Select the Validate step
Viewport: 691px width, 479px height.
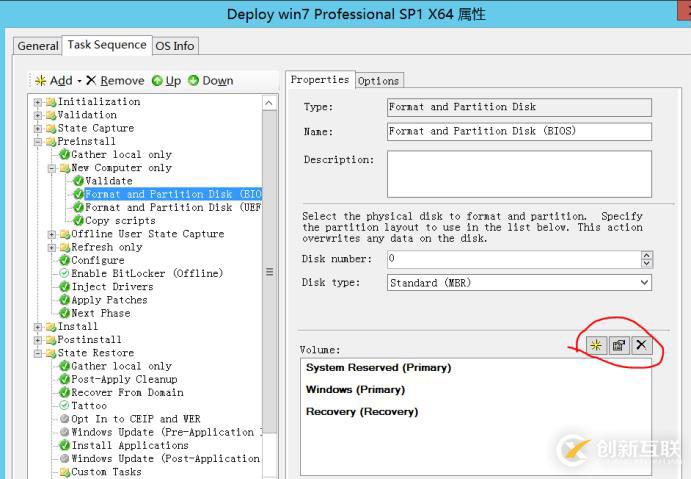(x=109, y=181)
